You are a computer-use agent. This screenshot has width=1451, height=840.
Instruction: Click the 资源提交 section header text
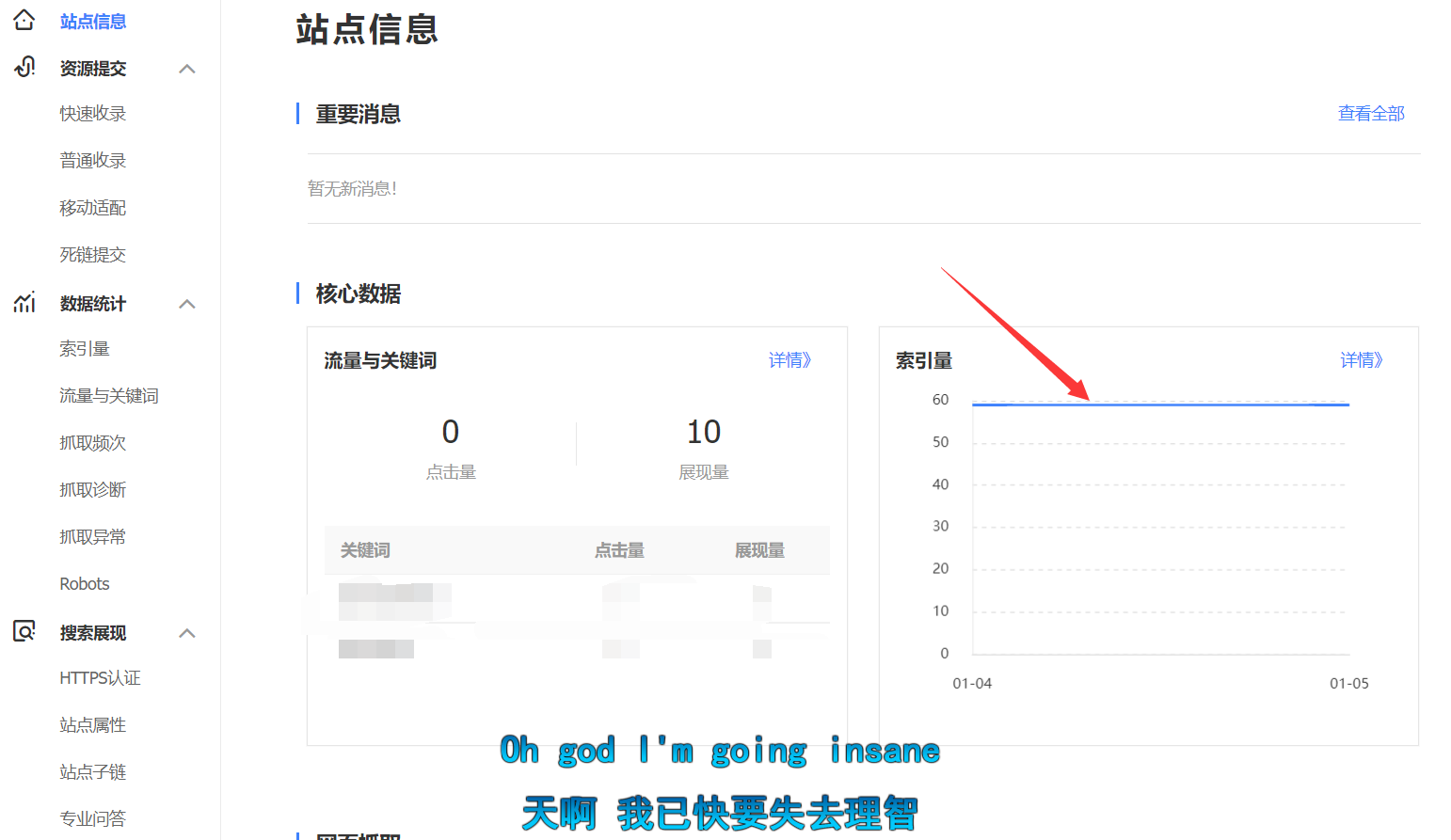(93, 69)
